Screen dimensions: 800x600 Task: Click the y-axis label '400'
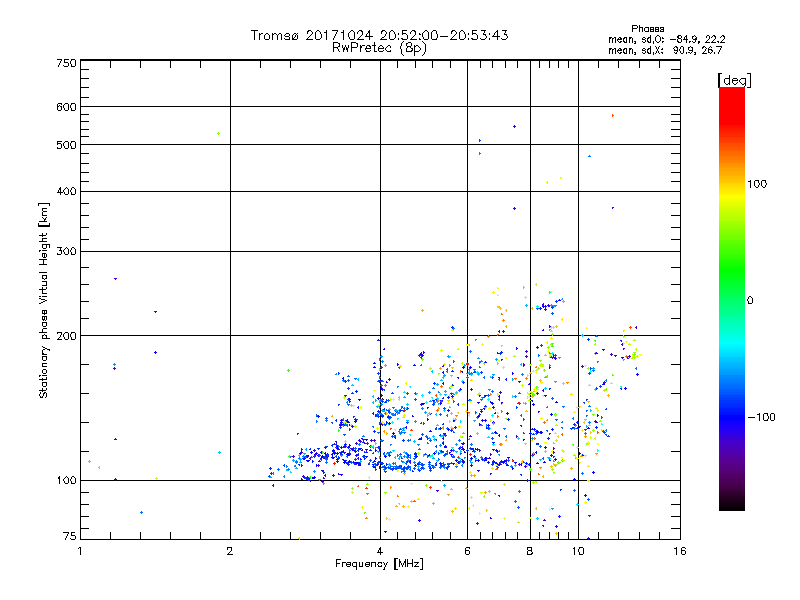pos(66,191)
